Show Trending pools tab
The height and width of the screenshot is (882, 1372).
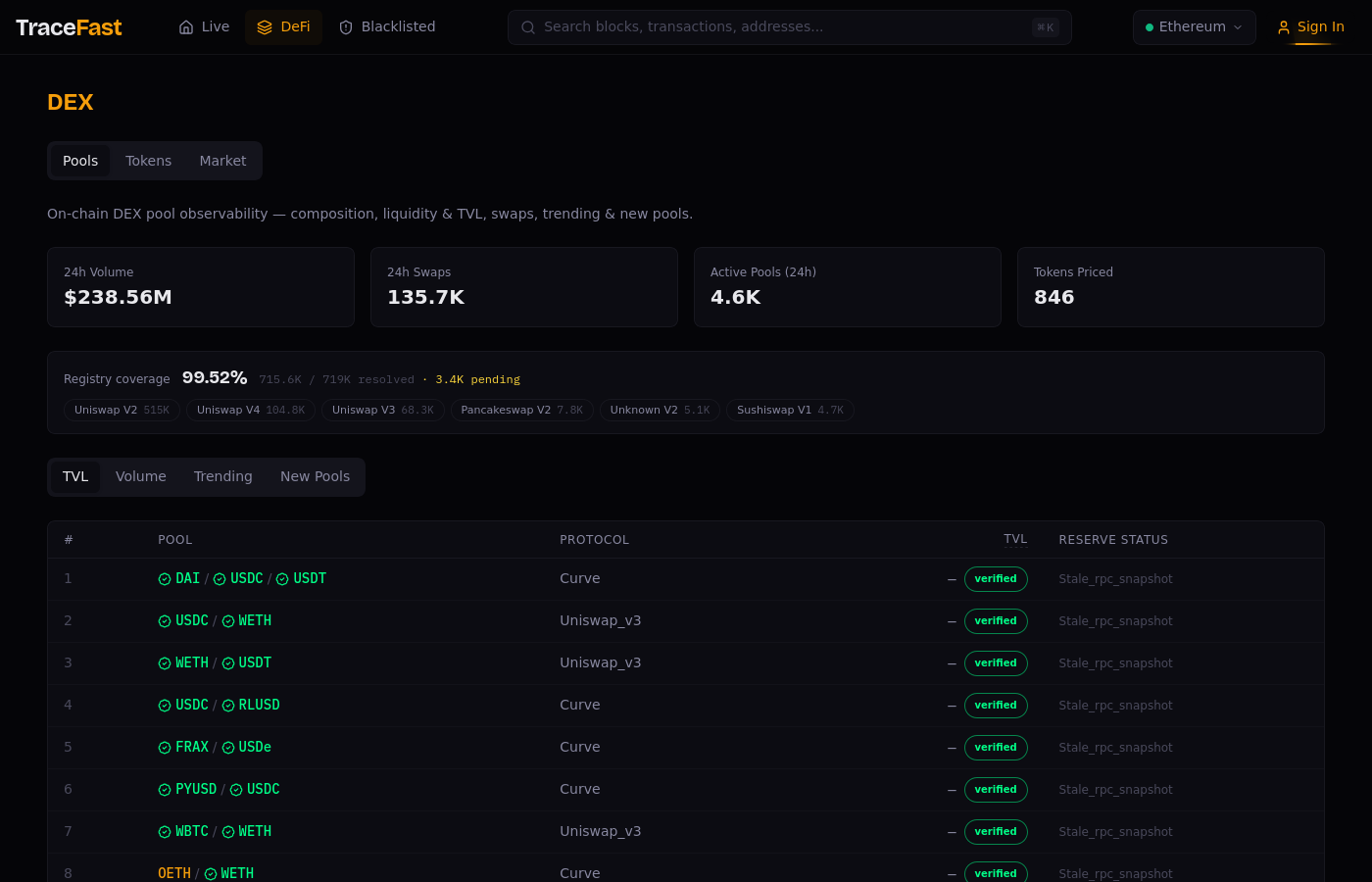(x=223, y=476)
